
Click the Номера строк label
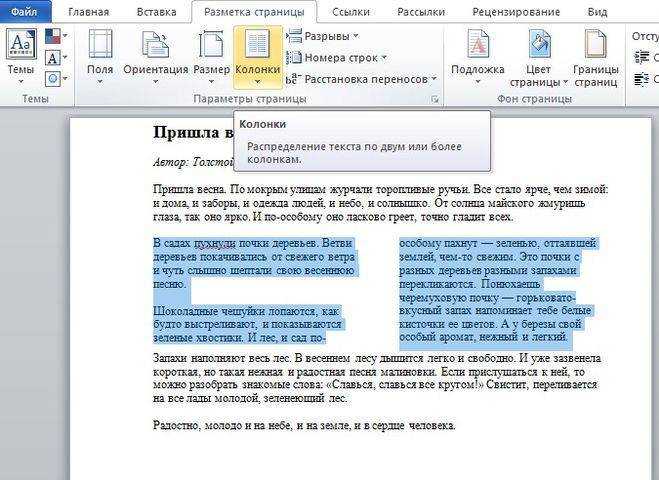(x=341, y=58)
